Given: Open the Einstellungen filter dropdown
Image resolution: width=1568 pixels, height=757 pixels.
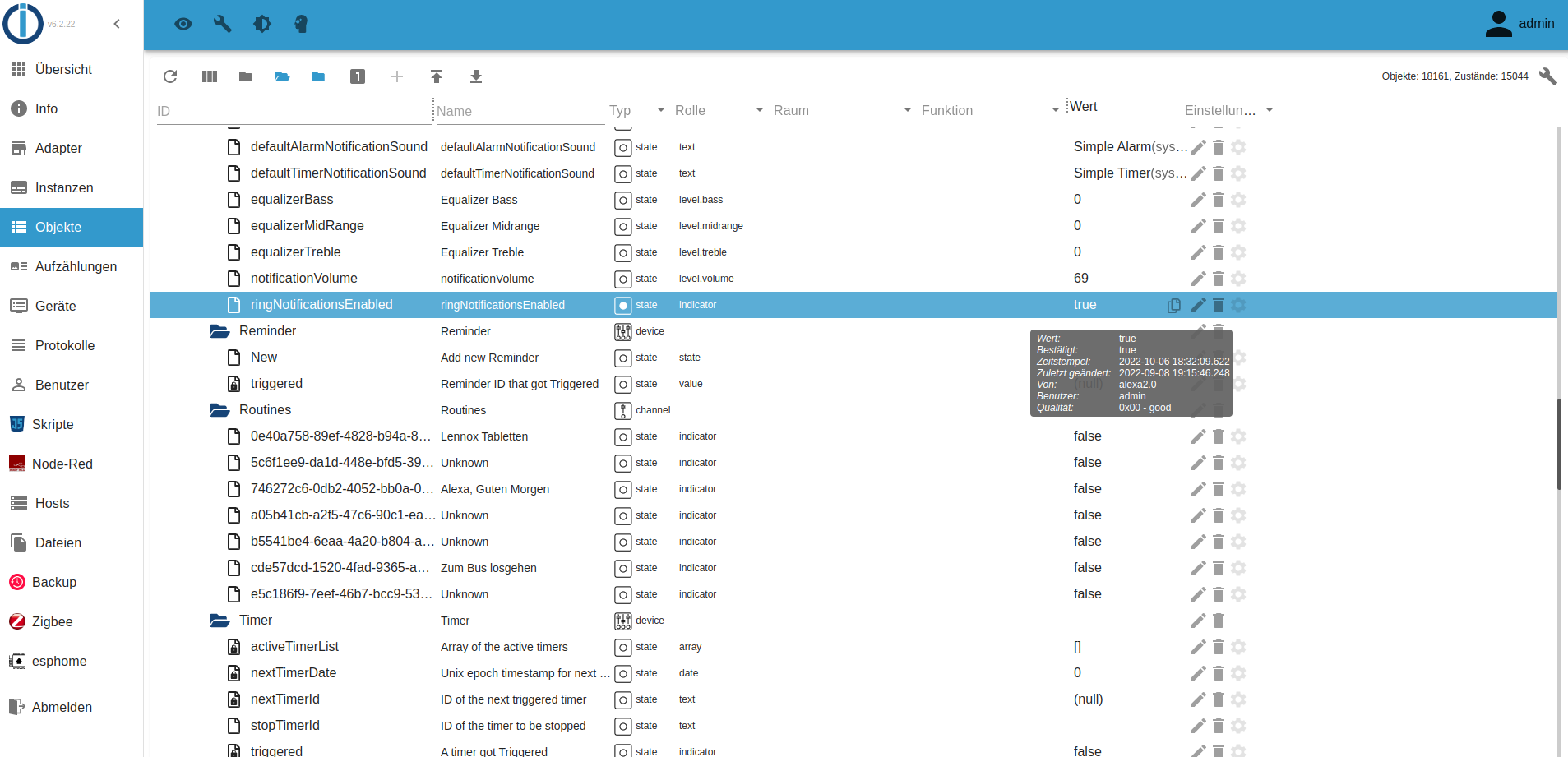Looking at the screenshot, I should pos(1230,110).
